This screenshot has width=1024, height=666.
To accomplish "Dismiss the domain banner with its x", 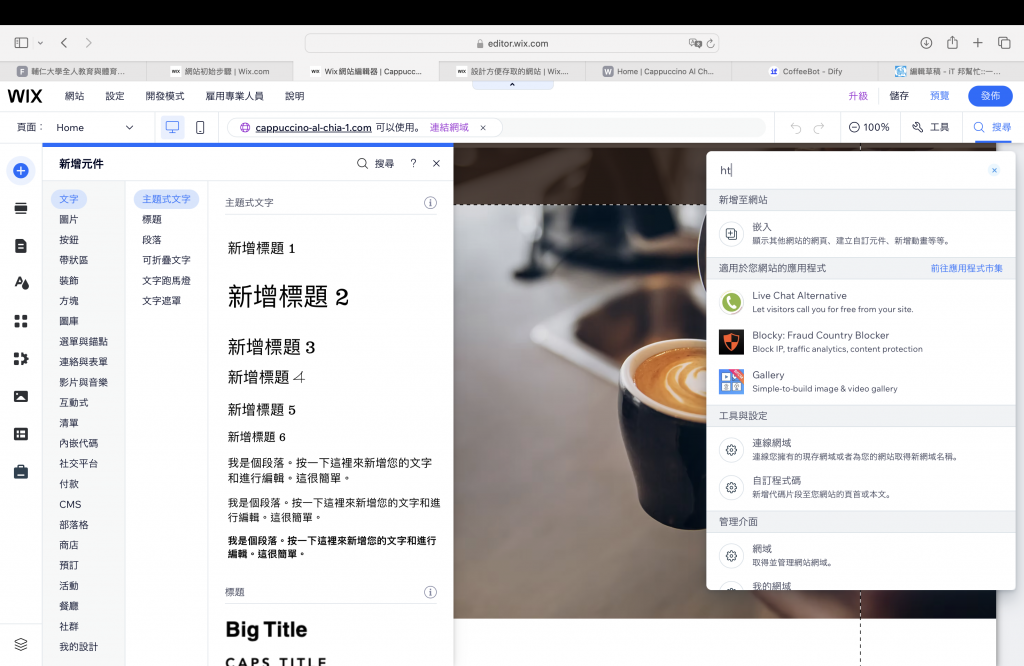I will click(x=483, y=128).
